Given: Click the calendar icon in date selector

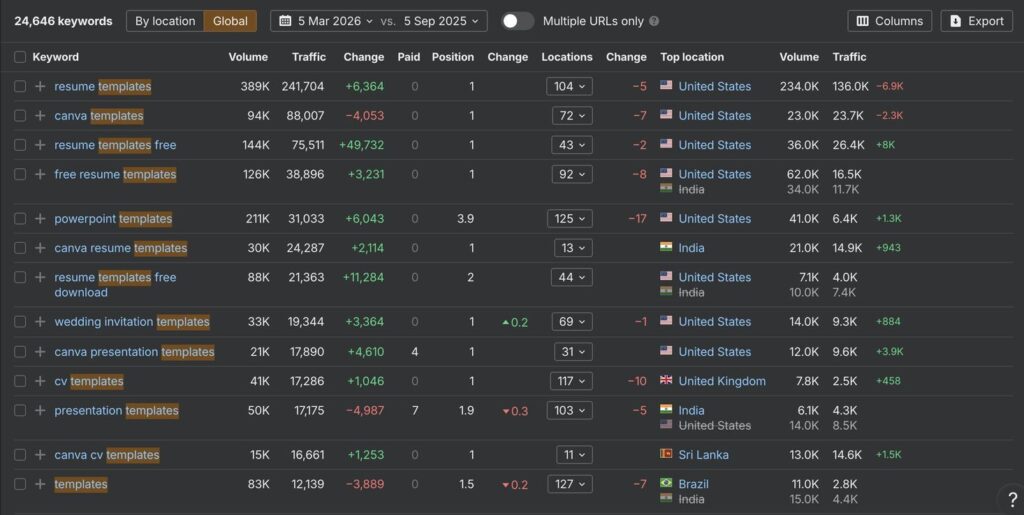Looking at the screenshot, I should tap(283, 21).
